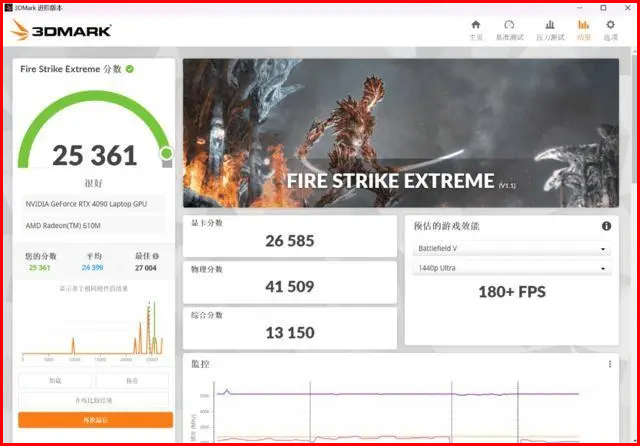Minimize the 3DMark window
The image size is (640, 446).
click(x=580, y=7)
